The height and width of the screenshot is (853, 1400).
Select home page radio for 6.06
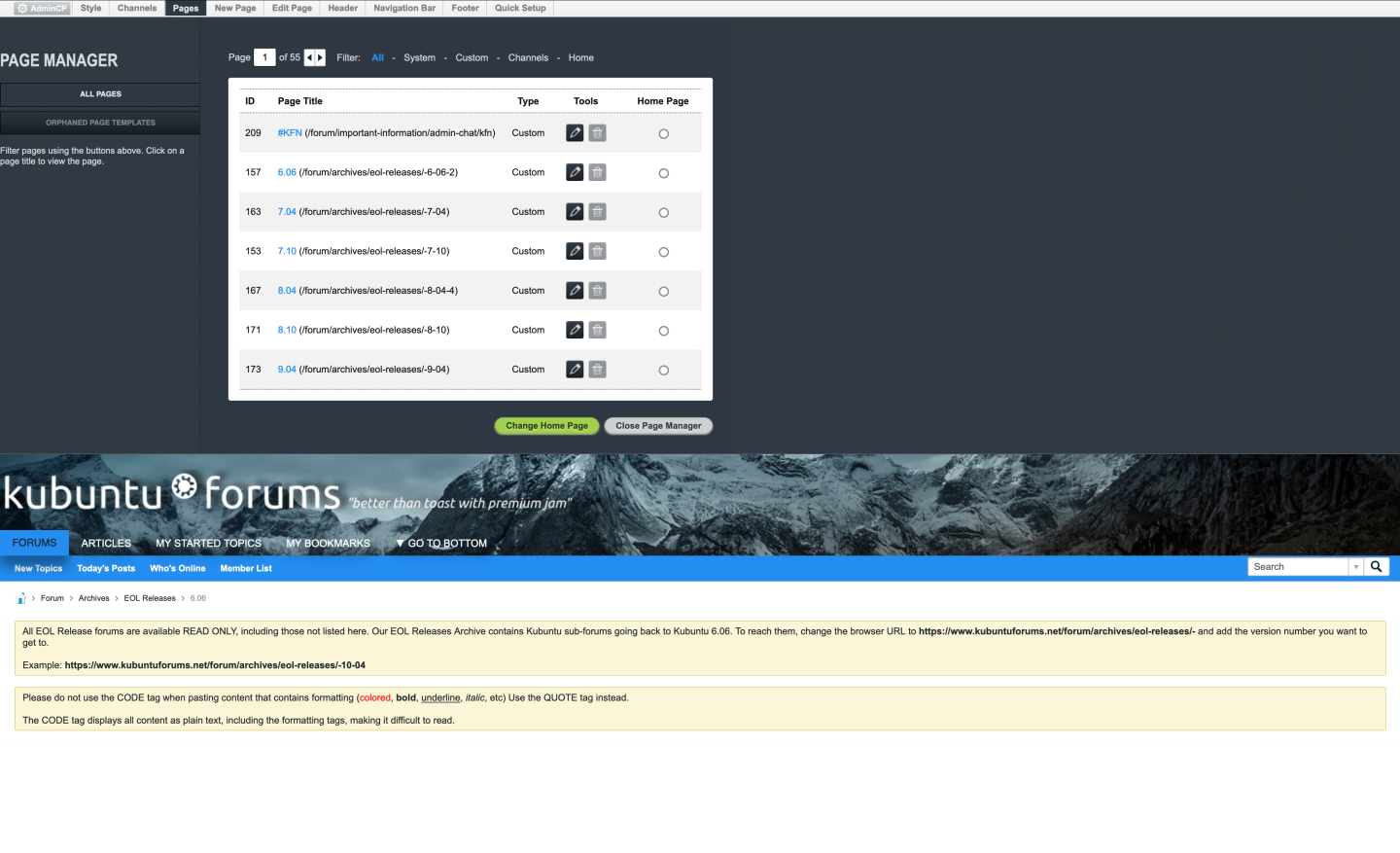click(x=663, y=173)
